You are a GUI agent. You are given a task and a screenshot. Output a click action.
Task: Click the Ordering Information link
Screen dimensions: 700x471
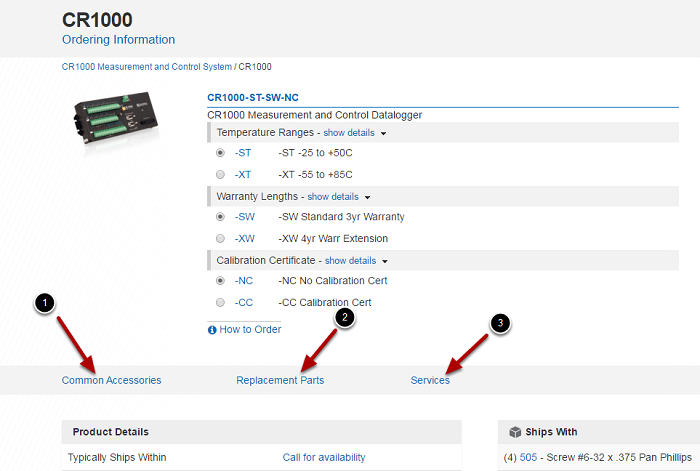(118, 39)
